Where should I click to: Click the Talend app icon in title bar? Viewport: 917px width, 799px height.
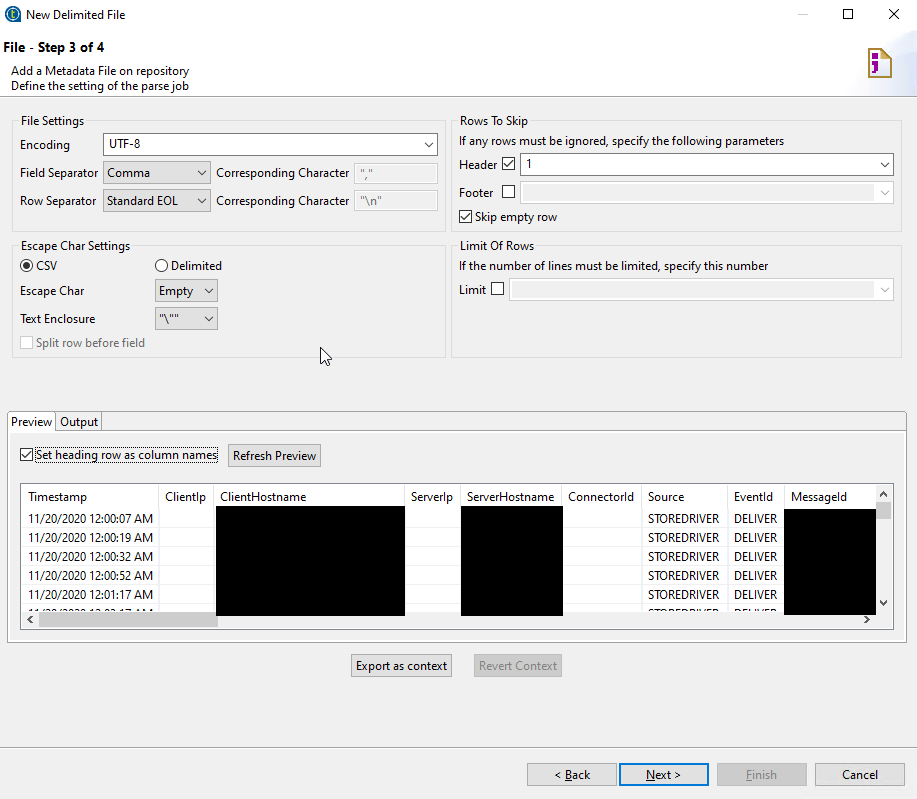tap(12, 14)
